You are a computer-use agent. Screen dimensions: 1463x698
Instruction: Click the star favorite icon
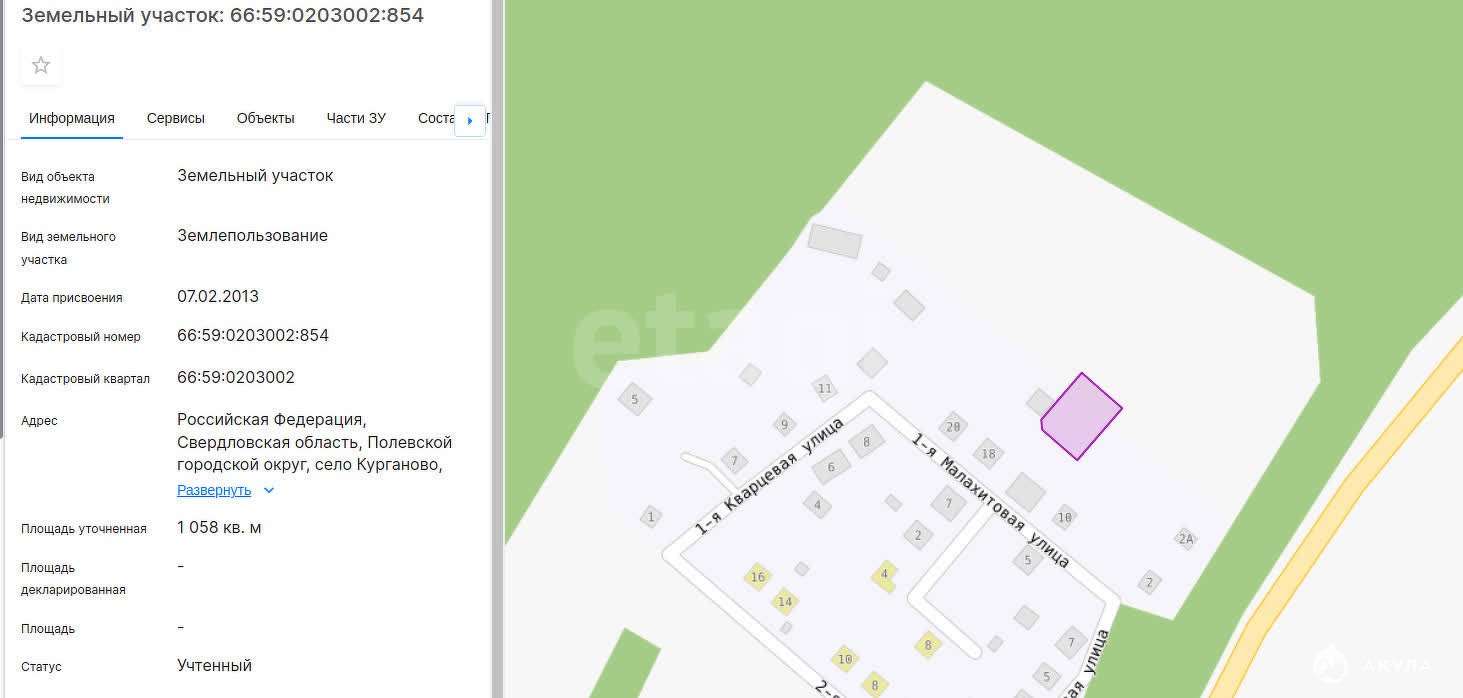41,66
